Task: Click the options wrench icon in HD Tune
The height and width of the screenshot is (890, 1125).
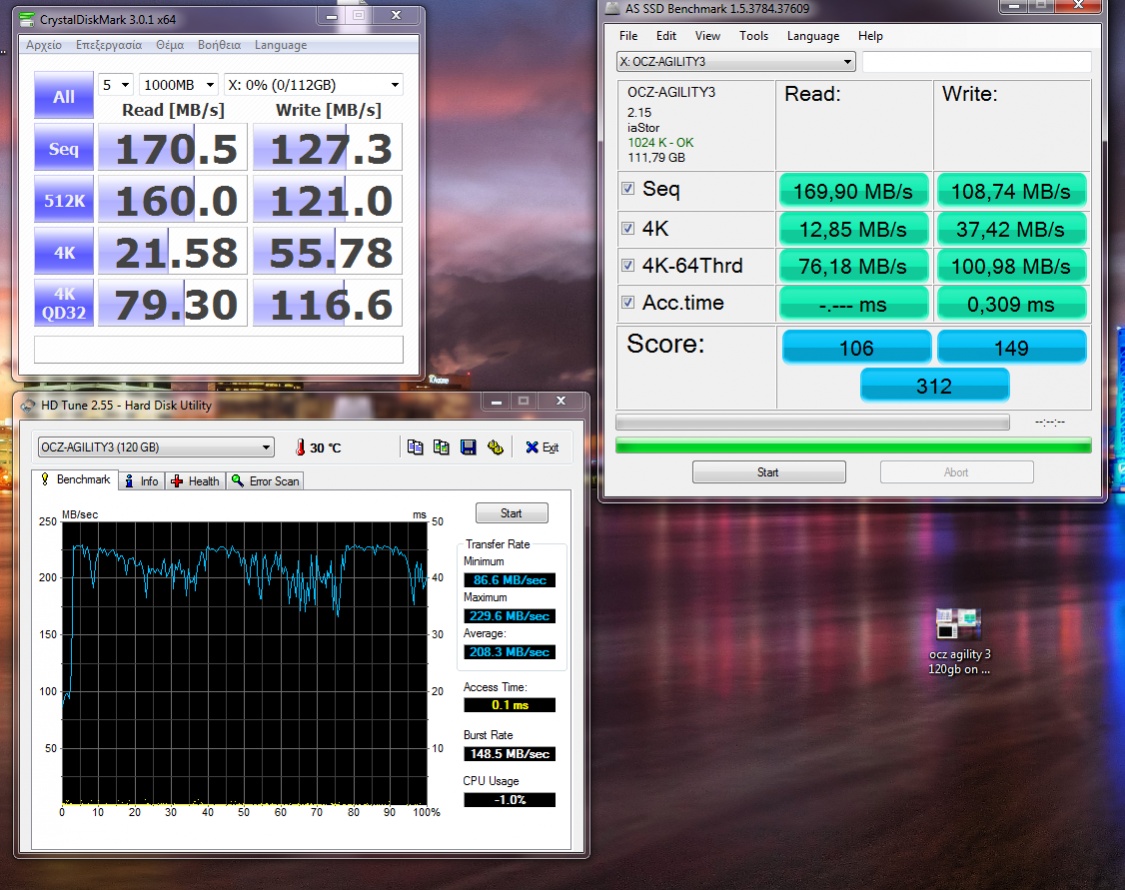Action: pyautogui.click(x=495, y=447)
